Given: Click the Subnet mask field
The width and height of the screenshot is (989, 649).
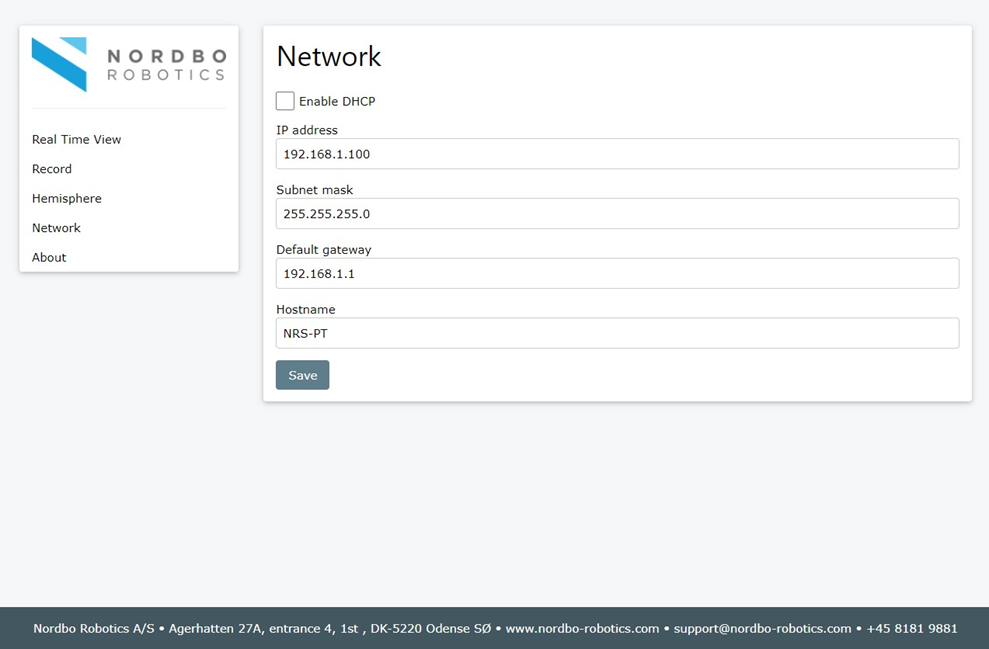Looking at the screenshot, I should pyautogui.click(x=617, y=214).
